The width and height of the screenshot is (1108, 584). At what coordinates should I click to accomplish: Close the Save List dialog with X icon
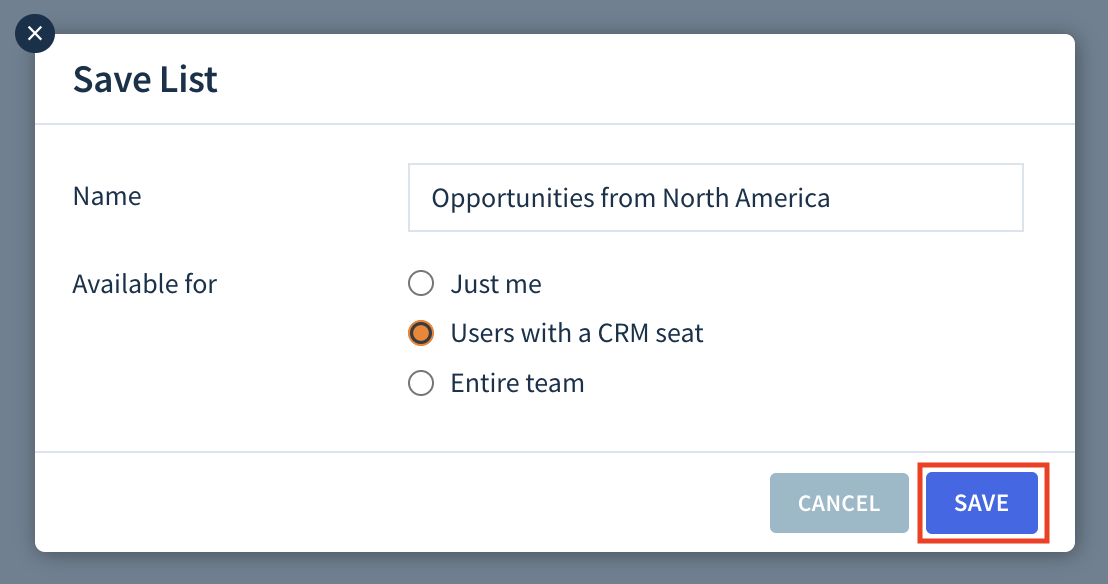(x=35, y=33)
